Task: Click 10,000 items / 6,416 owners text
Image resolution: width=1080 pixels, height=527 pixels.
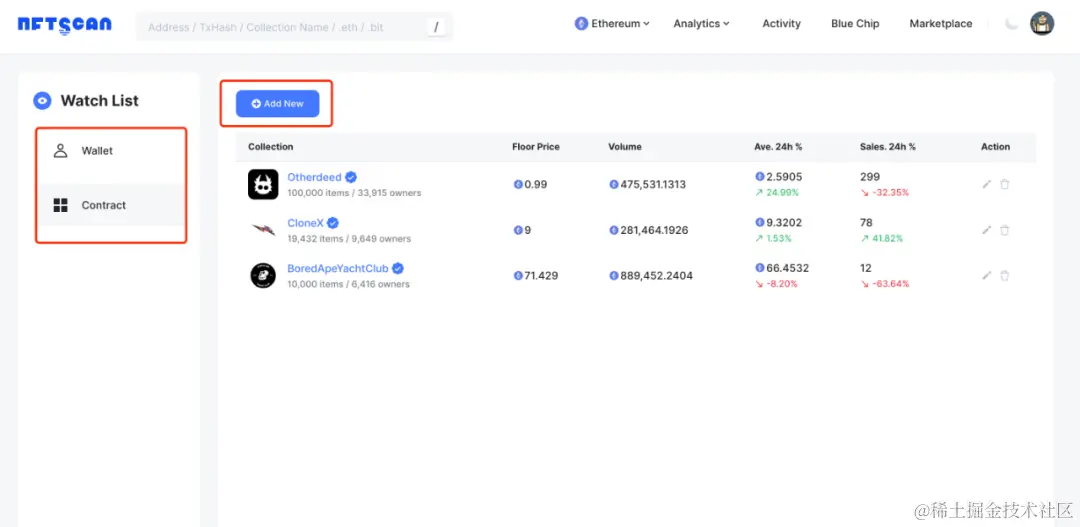Action: [x=348, y=285]
